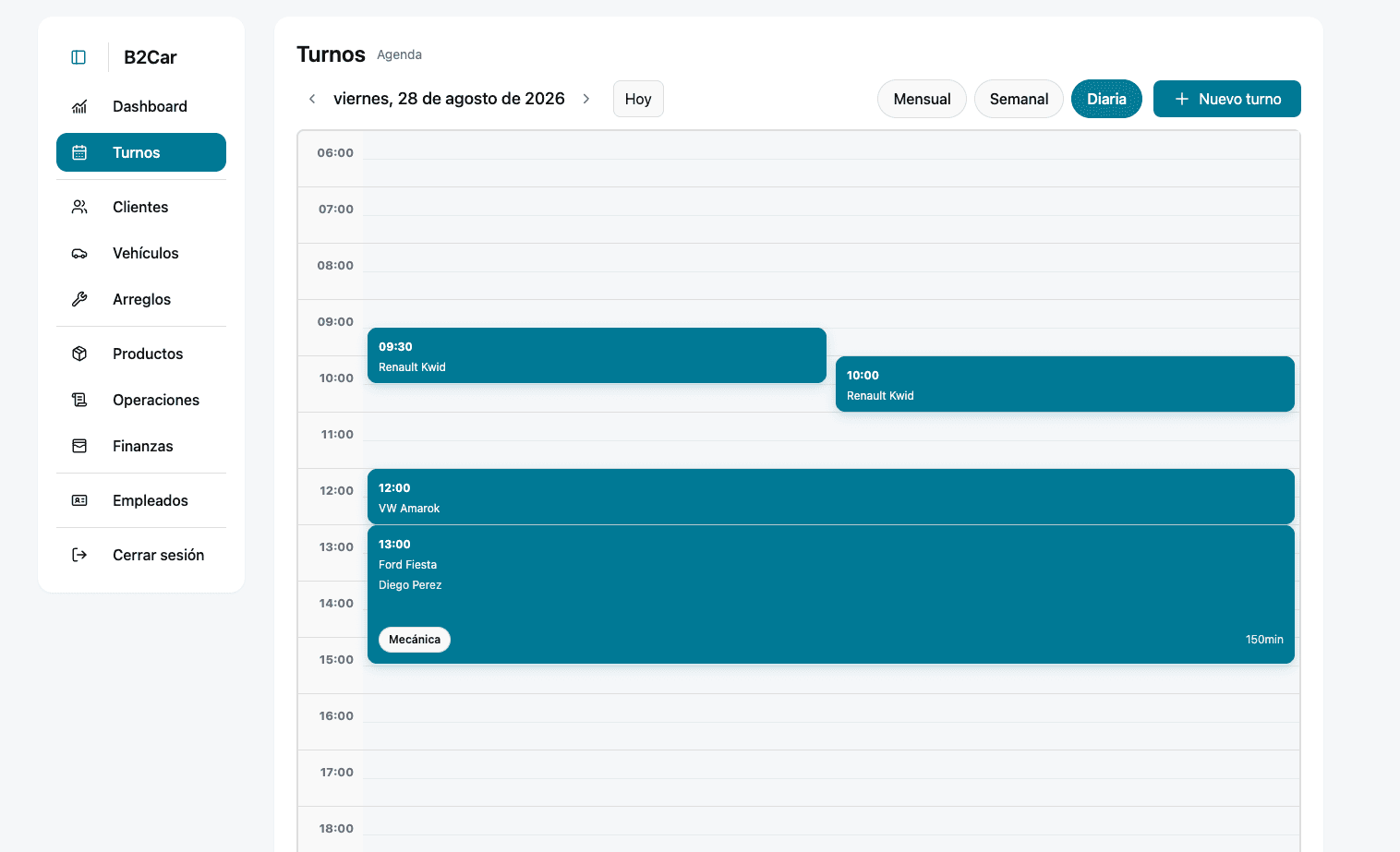Screen dimensions: 1400x852
Task: Click the Mecánica tag on Ford Fiesta
Action: [415, 640]
